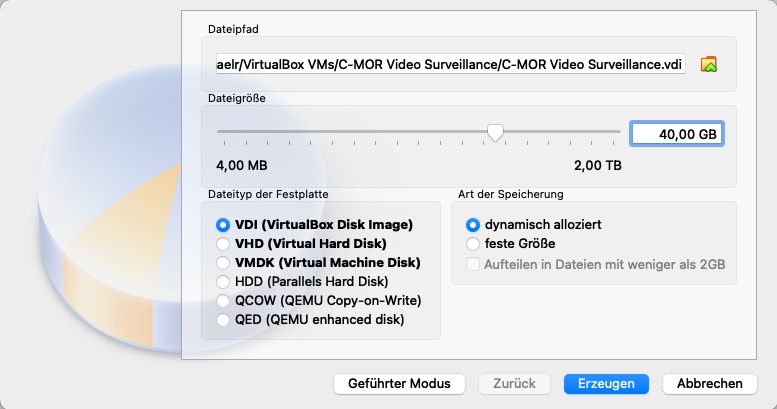777x409 pixels.
Task: Click the Dateipfad text field
Action: point(450,65)
